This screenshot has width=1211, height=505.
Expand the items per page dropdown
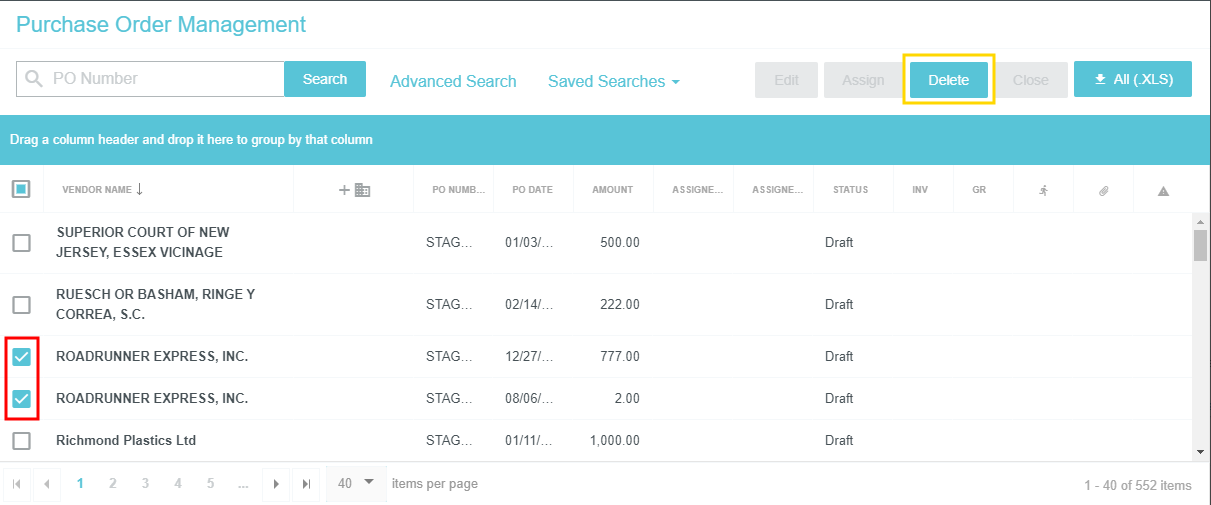[356, 483]
